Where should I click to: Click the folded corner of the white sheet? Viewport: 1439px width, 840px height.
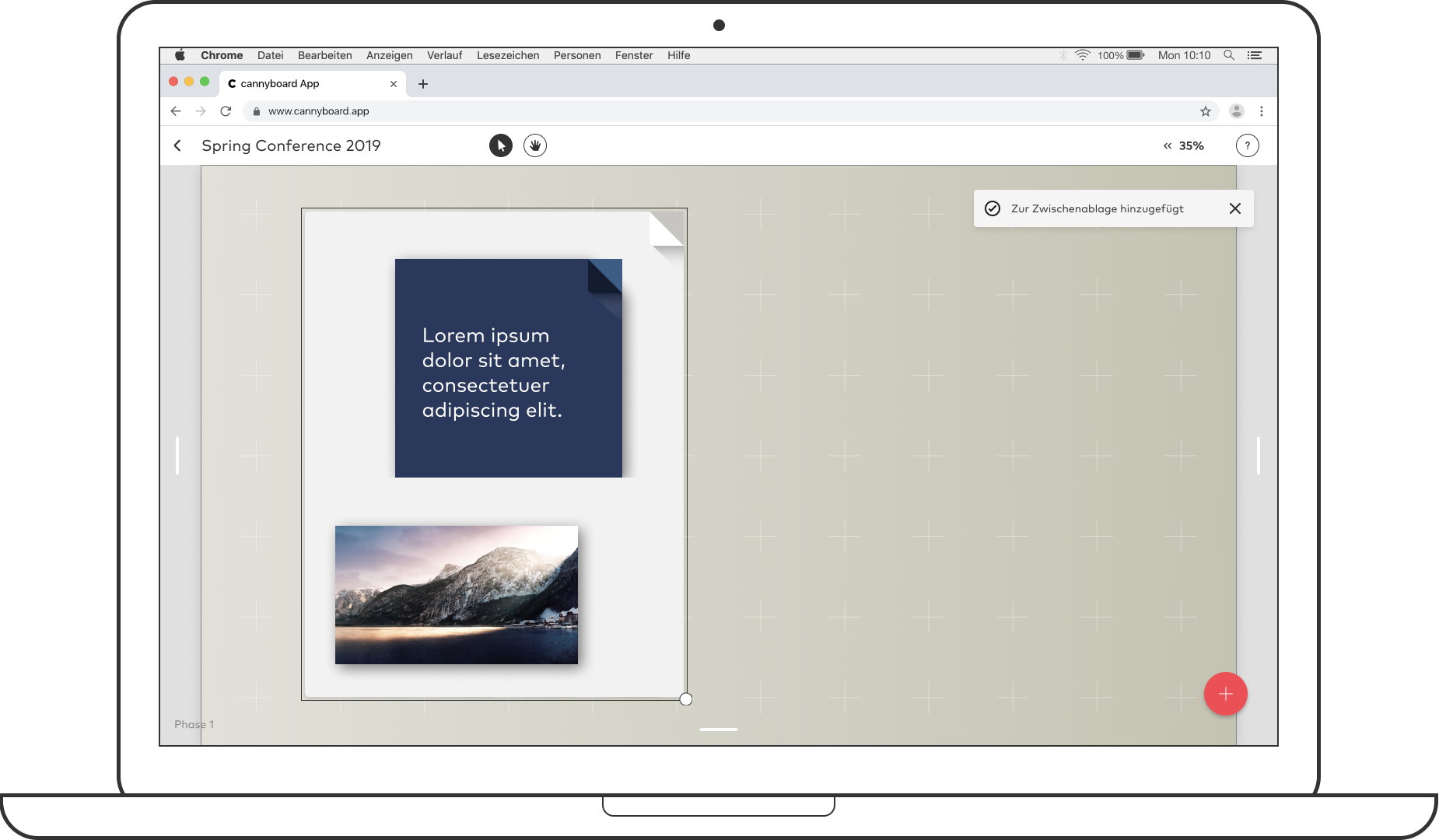pos(667,229)
